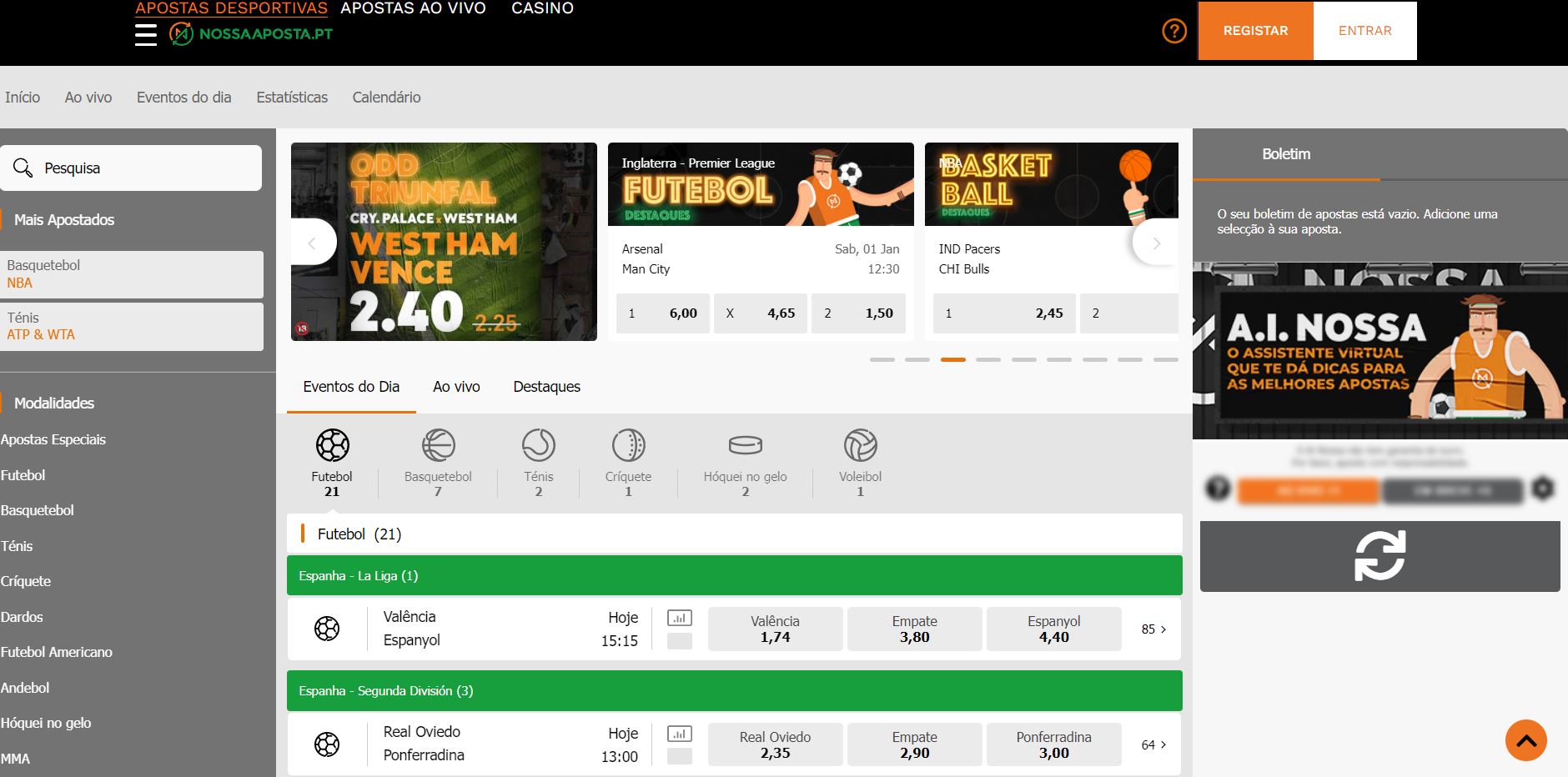Screen dimensions: 1568x777
Task: Go to Início in navigation bar
Action: 23,98
